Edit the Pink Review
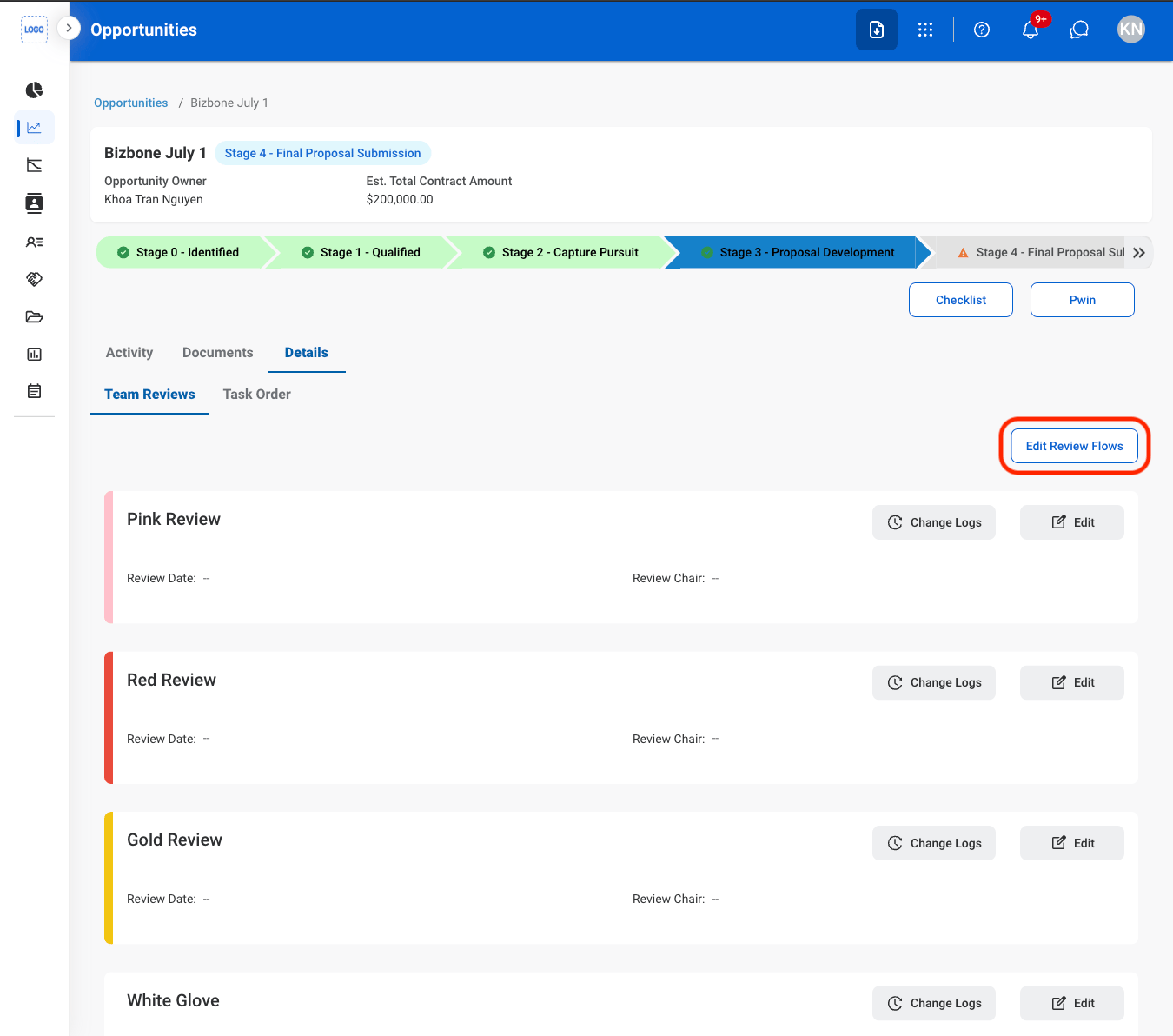The image size is (1173, 1036). (1072, 522)
